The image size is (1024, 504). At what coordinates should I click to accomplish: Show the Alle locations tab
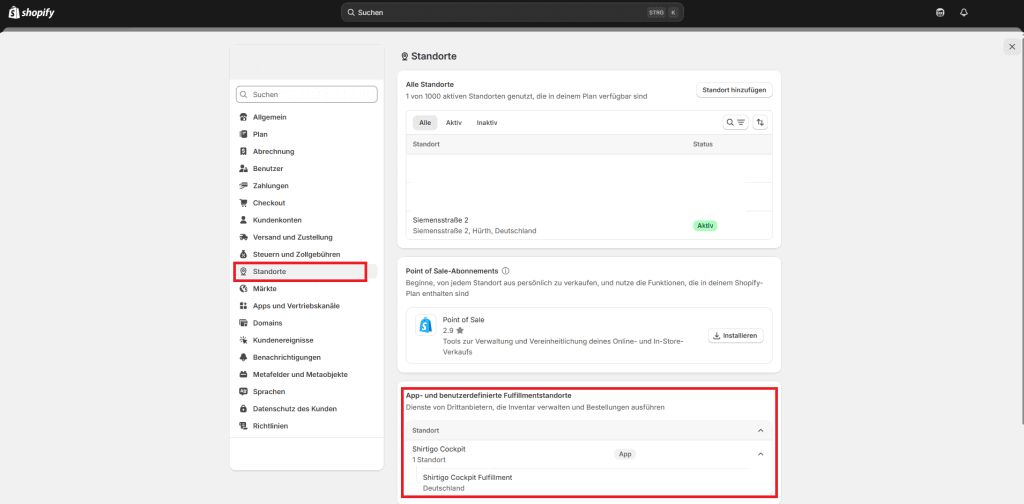(x=424, y=122)
